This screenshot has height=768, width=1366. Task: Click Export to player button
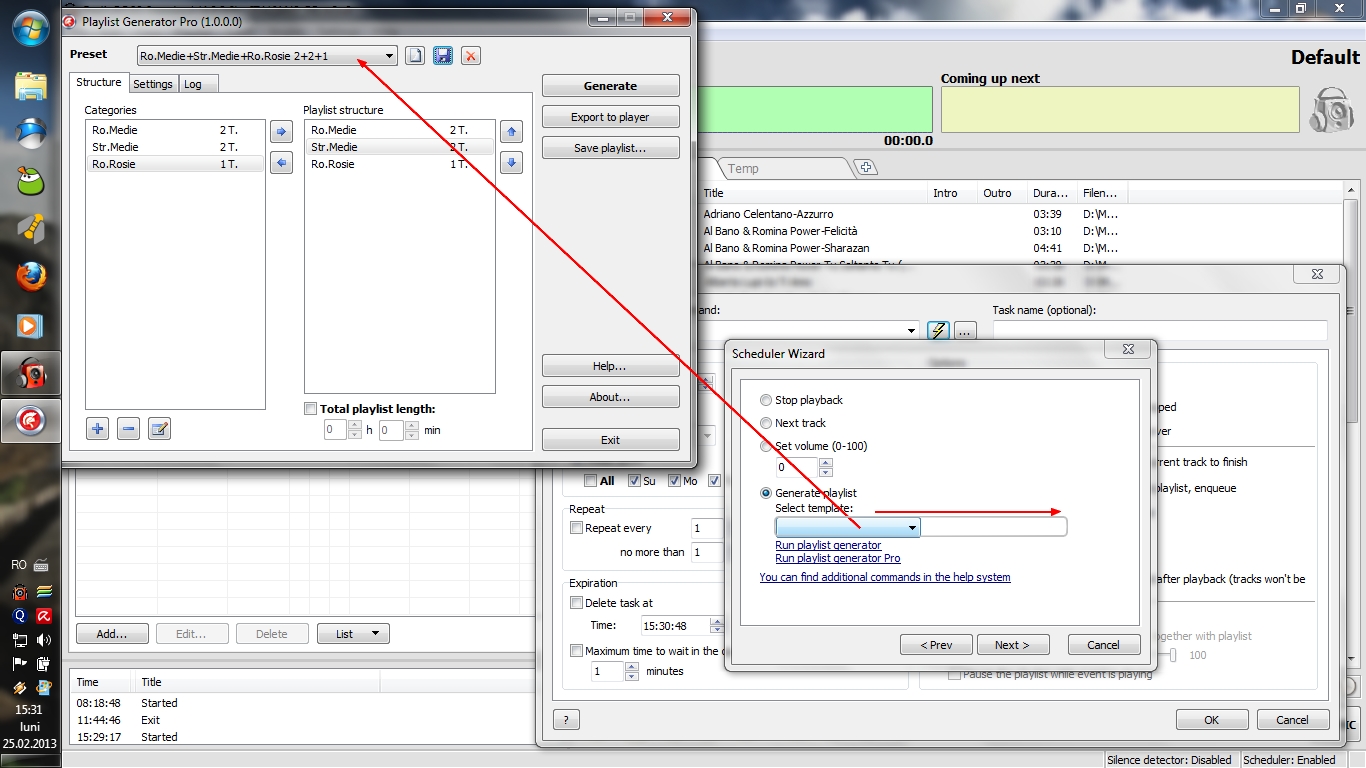coord(611,117)
